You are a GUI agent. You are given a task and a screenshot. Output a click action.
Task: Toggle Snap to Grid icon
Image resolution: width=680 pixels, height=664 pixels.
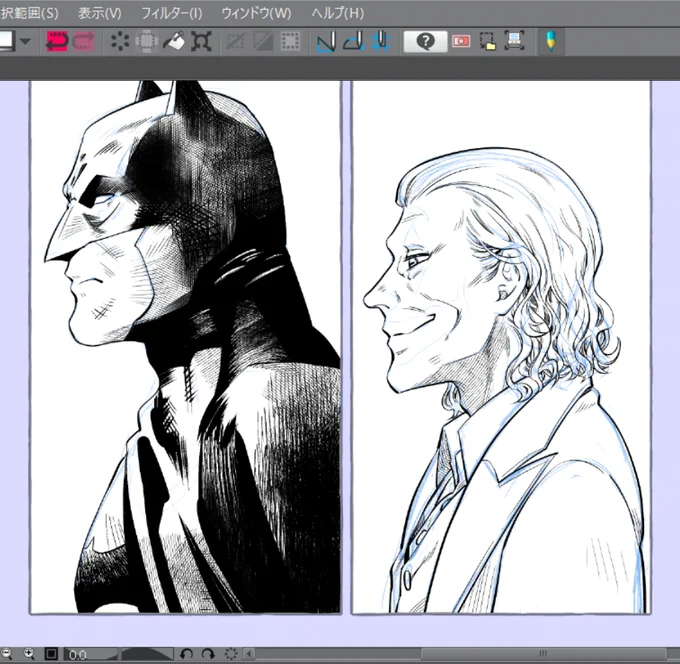pyautogui.click(x=381, y=42)
